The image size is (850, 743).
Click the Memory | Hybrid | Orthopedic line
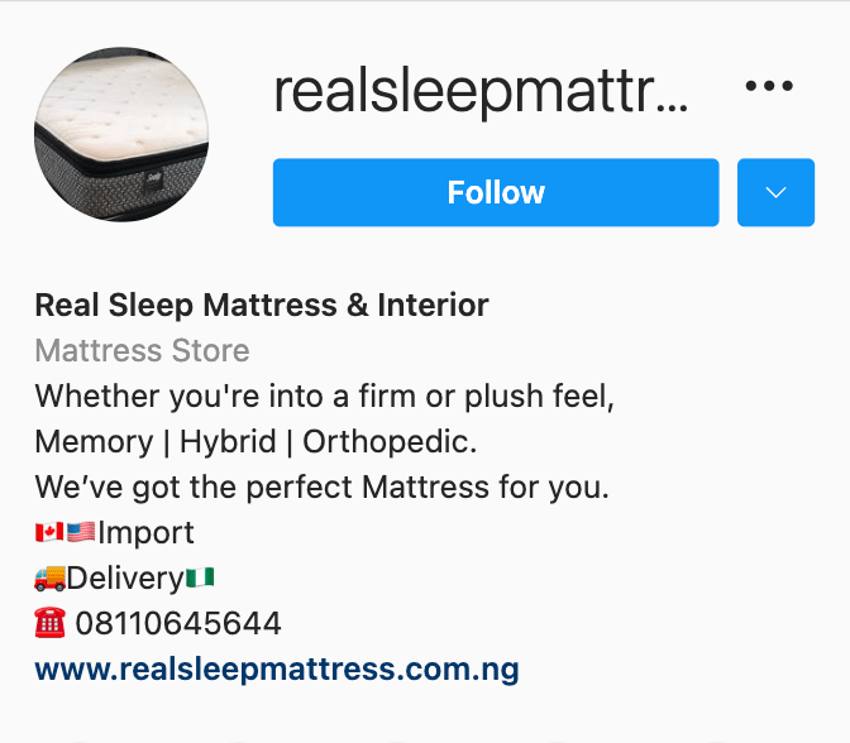click(256, 442)
